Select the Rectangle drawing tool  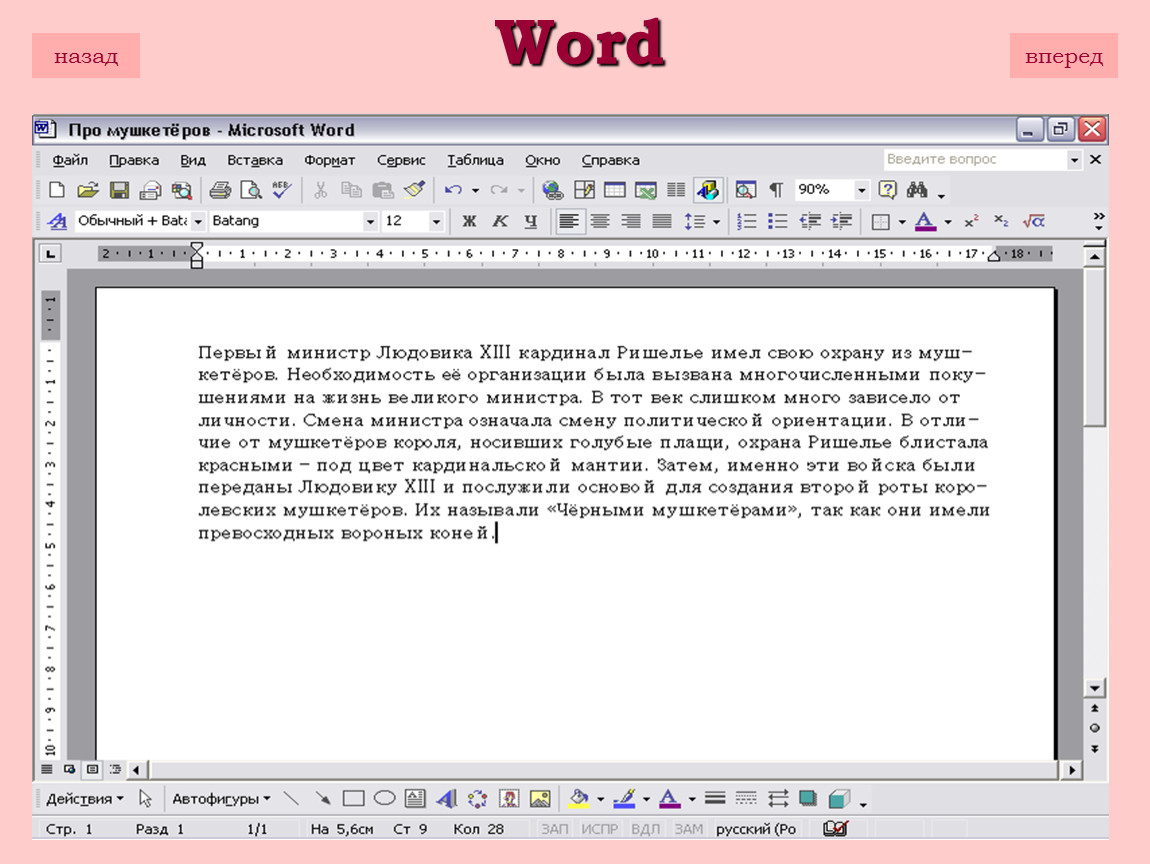(354, 799)
